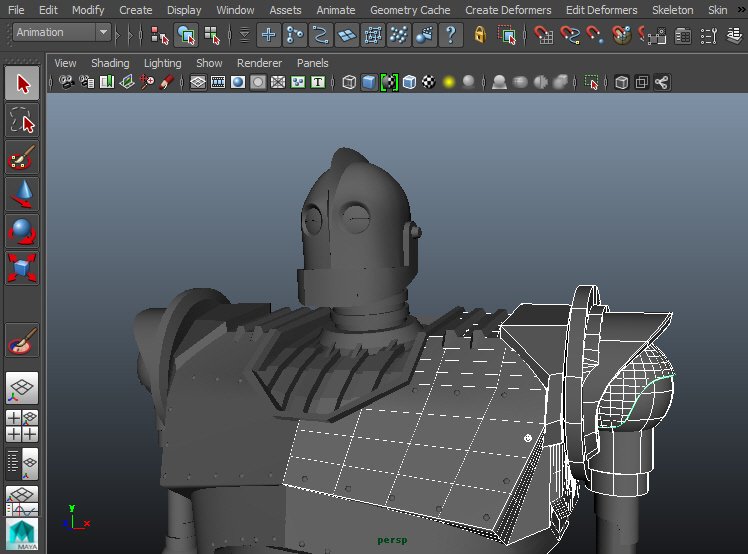
Task: Enable snap to view planes magnet
Action: 621,35
